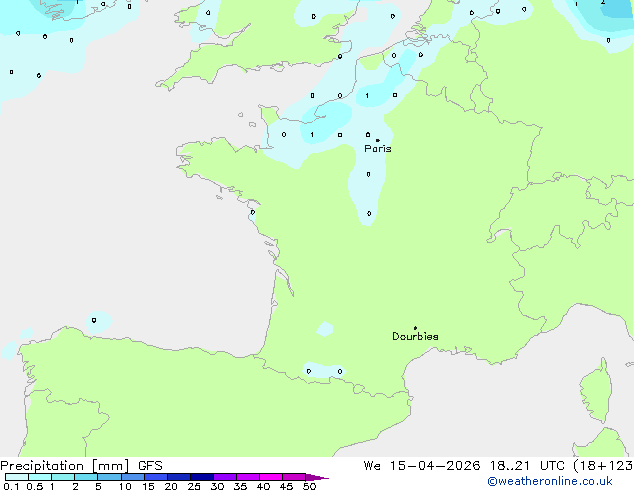Pick the 30–35 mm purple legend swatch
The height and width of the screenshot is (490, 634).
pyautogui.click(x=225, y=477)
